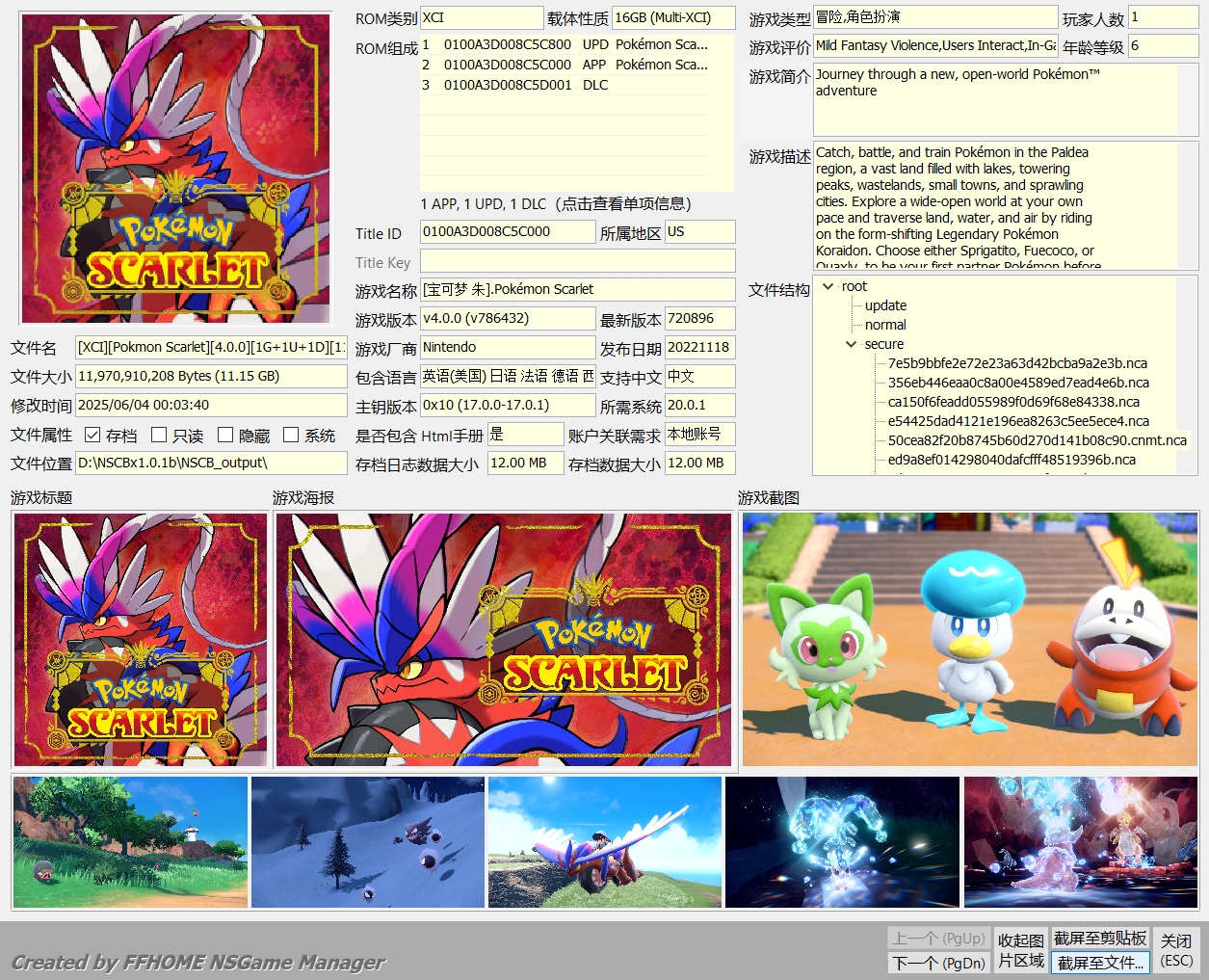
Task: Check the 隐藏 hidden attribute box
Action: click(225, 436)
